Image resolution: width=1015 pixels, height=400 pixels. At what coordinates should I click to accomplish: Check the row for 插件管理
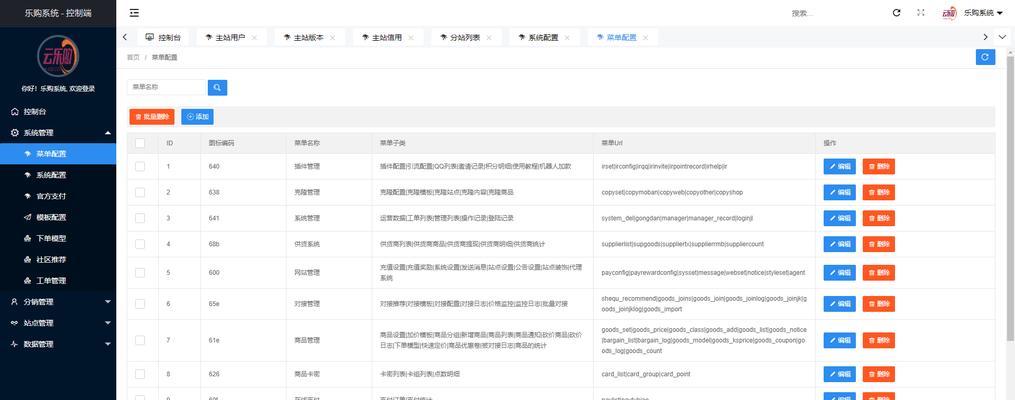(x=140, y=166)
